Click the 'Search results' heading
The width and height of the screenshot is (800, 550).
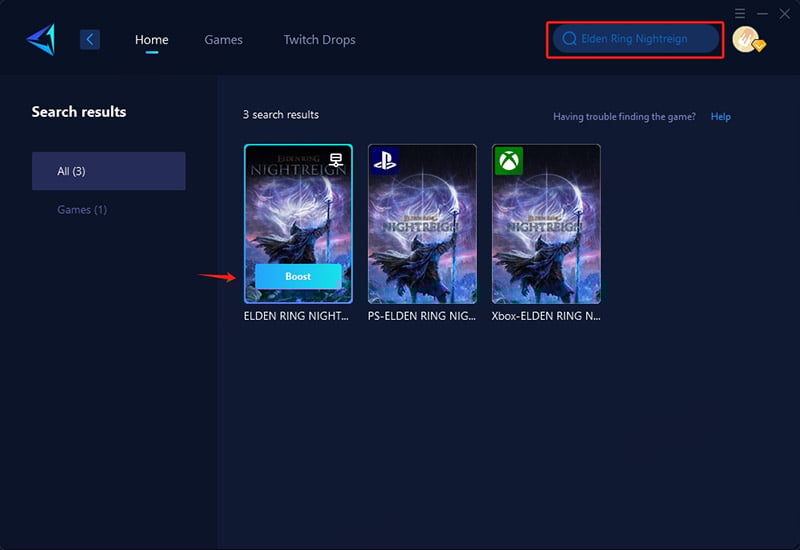(79, 112)
